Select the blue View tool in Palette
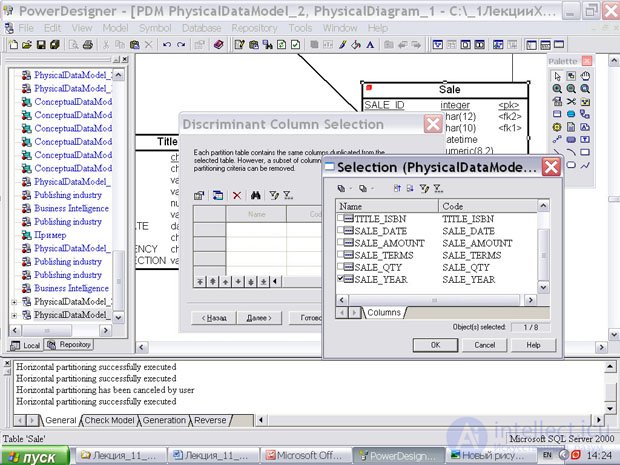The image size is (620, 465). pos(571,114)
